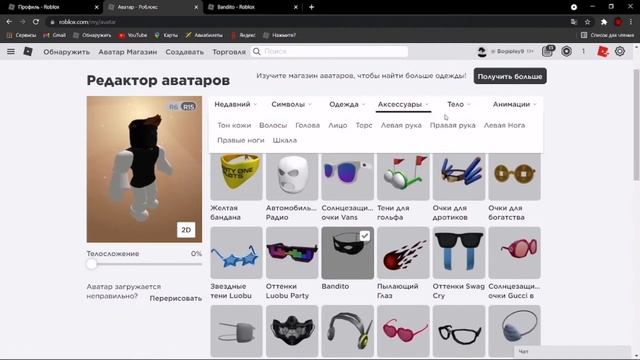This screenshot has width=640, height=360.
Task: Select the pink Gucci sunglasses
Action: 514,253
